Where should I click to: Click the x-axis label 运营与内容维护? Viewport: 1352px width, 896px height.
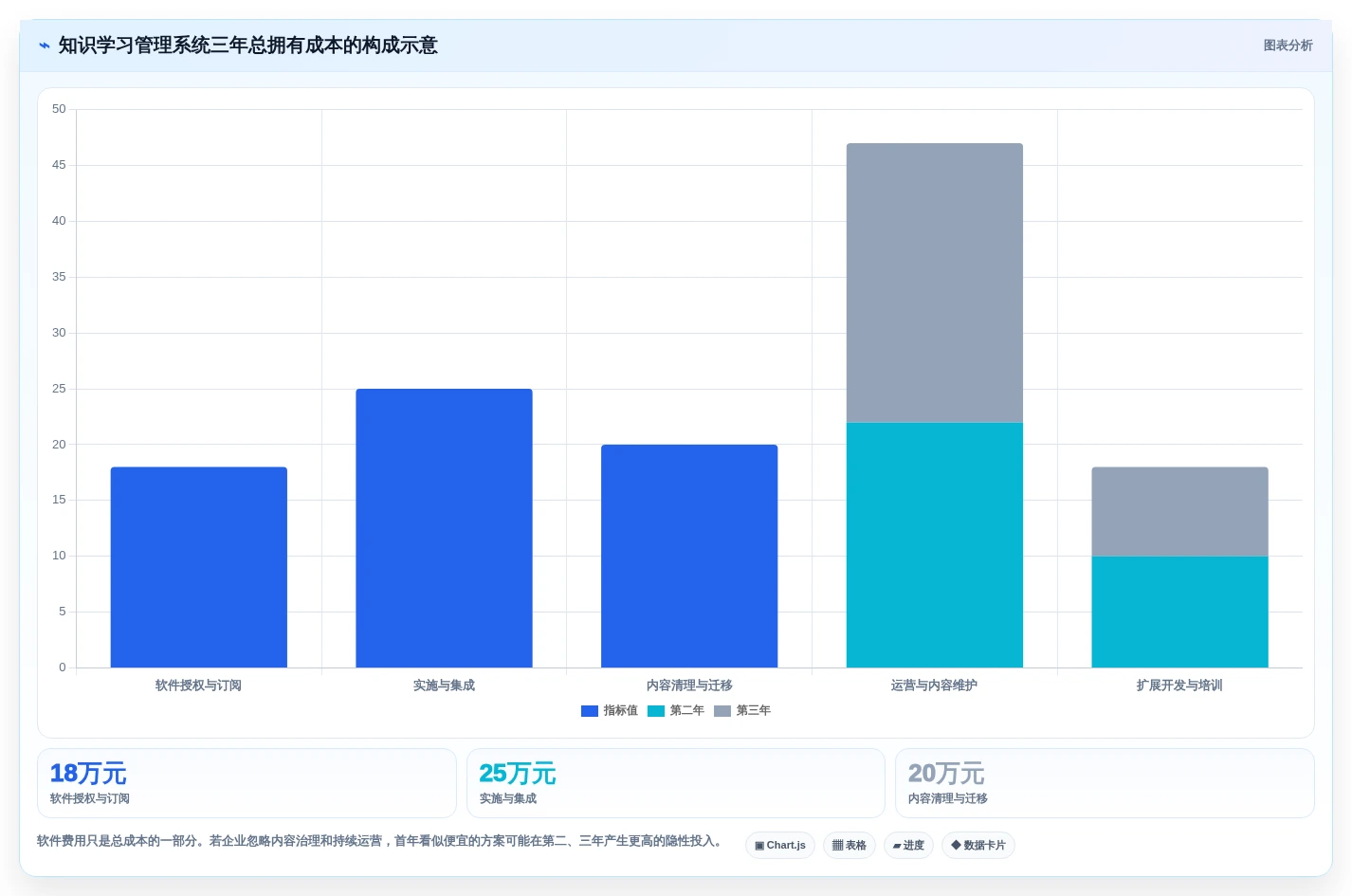(x=935, y=686)
